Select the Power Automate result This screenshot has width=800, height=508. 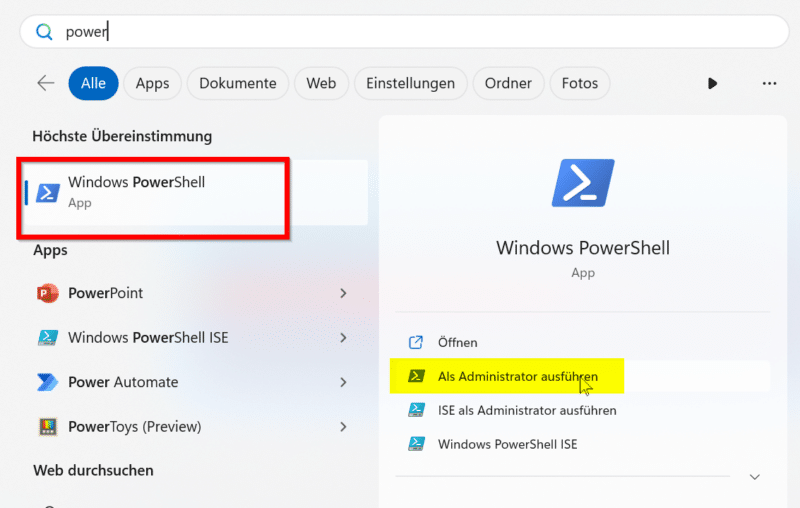[x=123, y=382]
